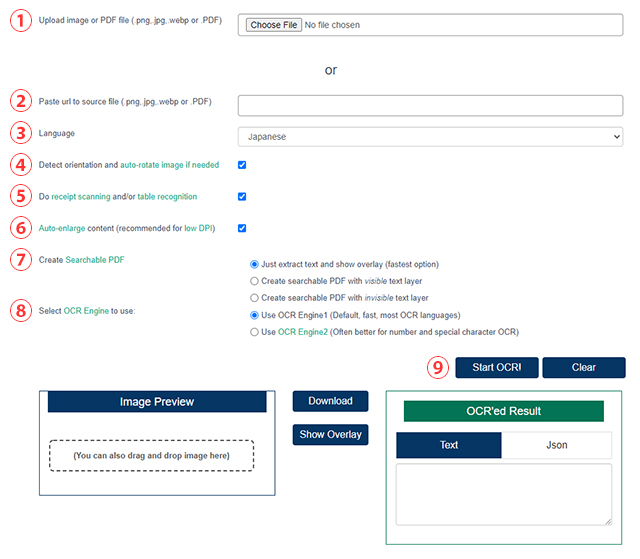Switch to the Json result tab
This screenshot has height=559, width=640.
(x=556, y=445)
